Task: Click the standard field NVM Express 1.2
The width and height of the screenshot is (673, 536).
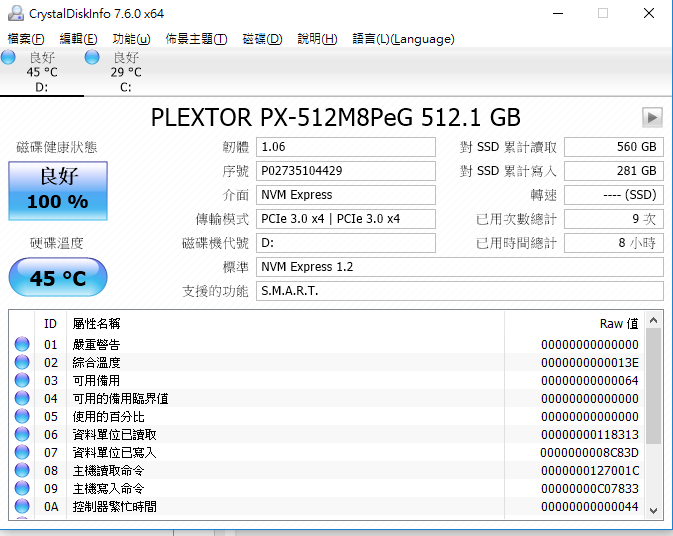Action: click(x=460, y=267)
